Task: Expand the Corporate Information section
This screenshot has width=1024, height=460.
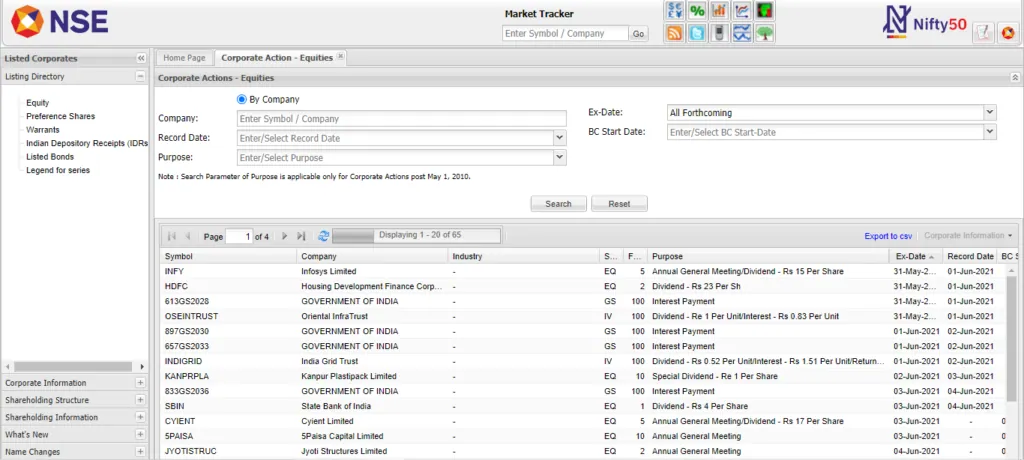Action: (x=140, y=383)
